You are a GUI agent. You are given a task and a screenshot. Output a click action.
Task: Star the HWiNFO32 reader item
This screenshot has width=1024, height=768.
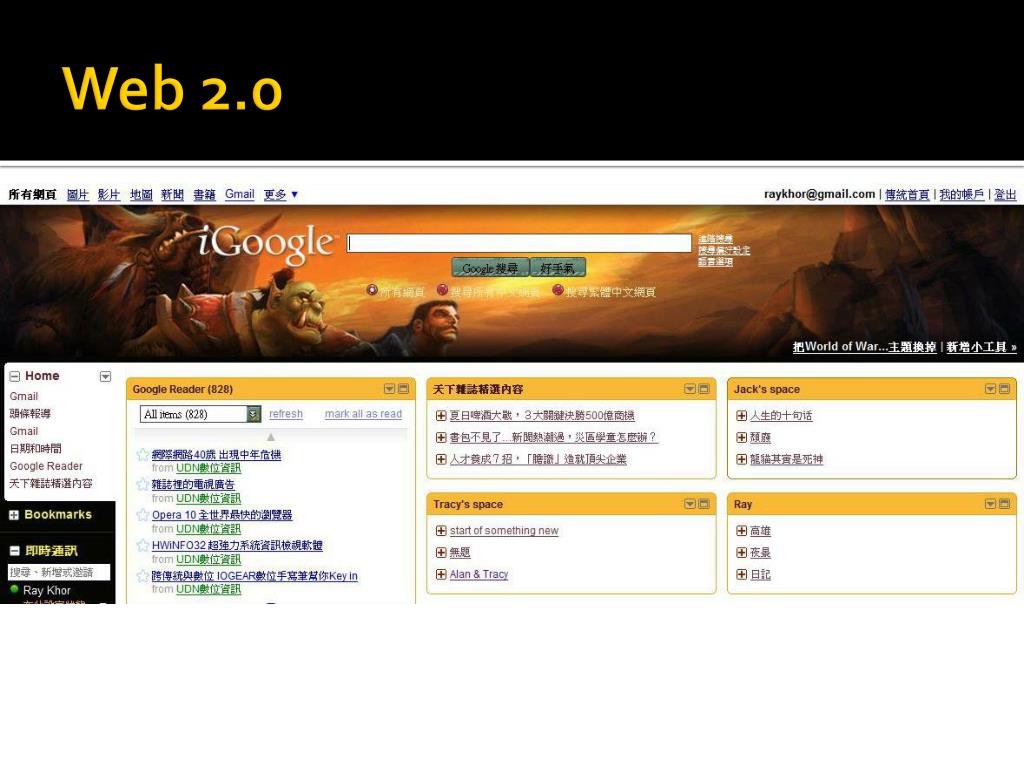click(x=143, y=545)
